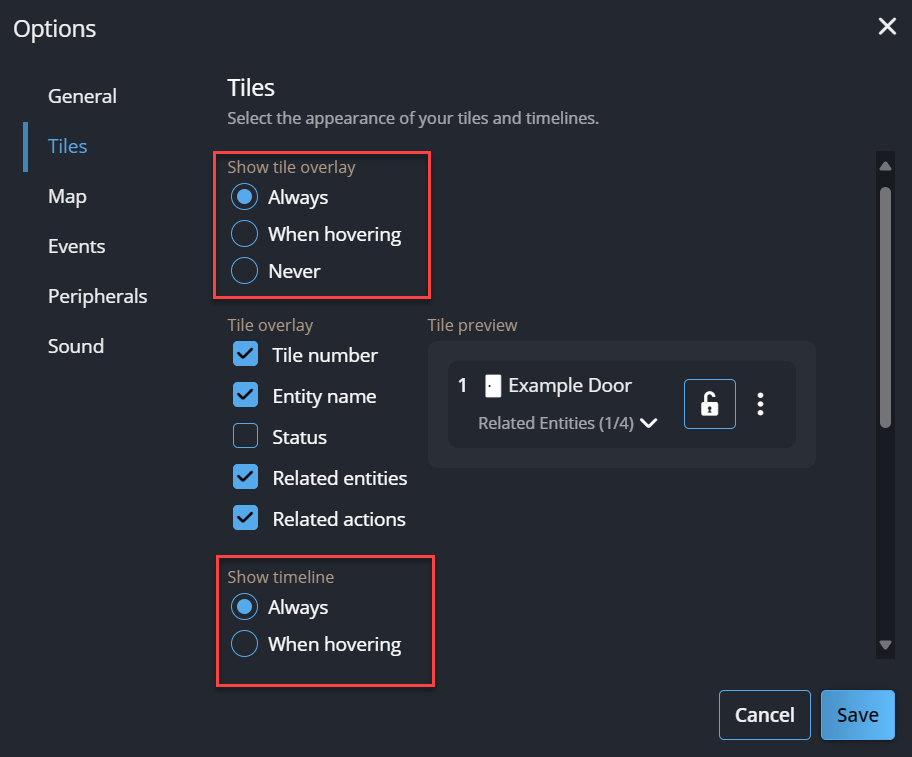Image resolution: width=912 pixels, height=757 pixels.
Task: Uncheck the Related actions checkbox
Action: pos(245,519)
